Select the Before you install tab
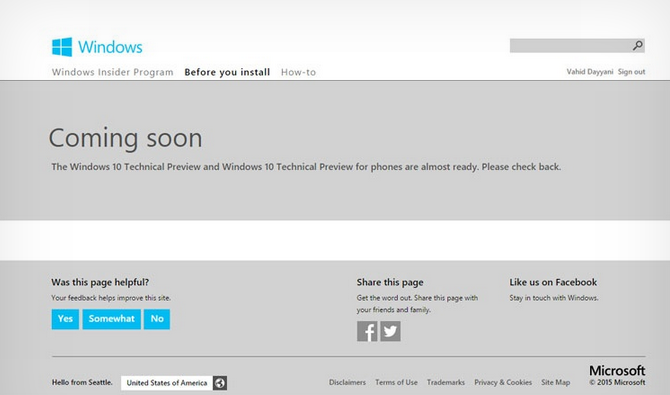This screenshot has height=395, width=670. (227, 72)
